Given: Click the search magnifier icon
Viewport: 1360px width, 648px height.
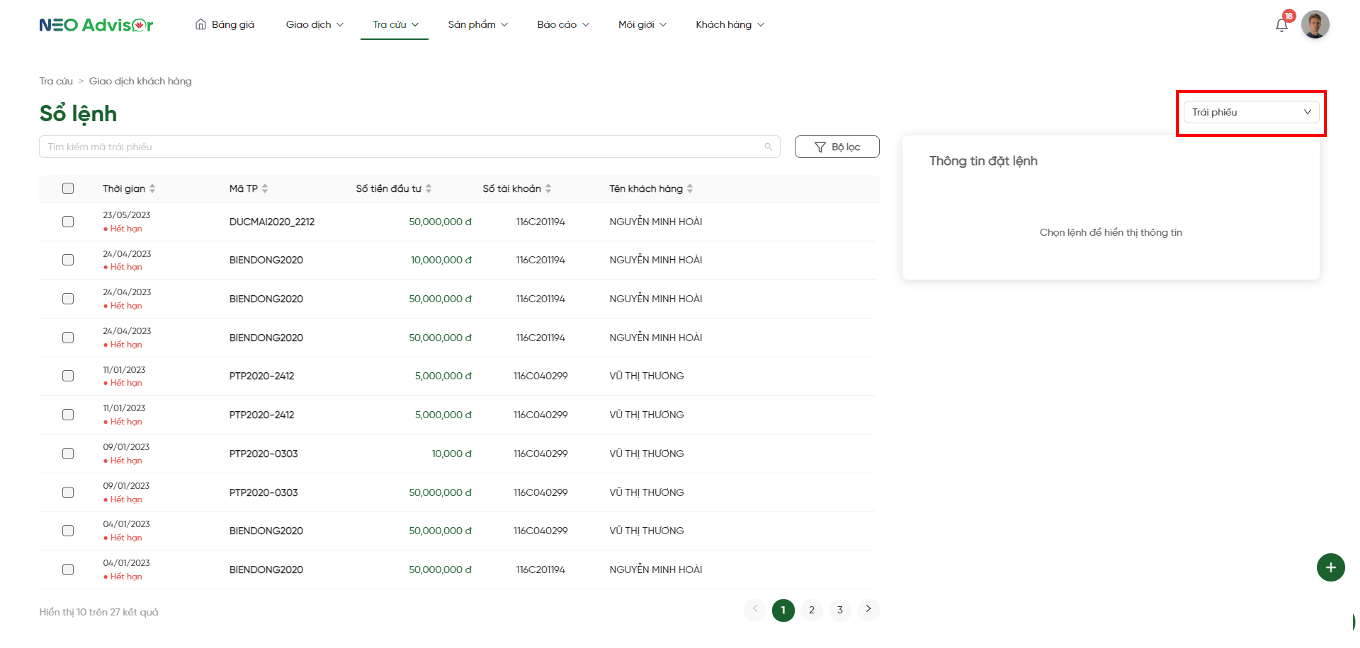Looking at the screenshot, I should 768,147.
